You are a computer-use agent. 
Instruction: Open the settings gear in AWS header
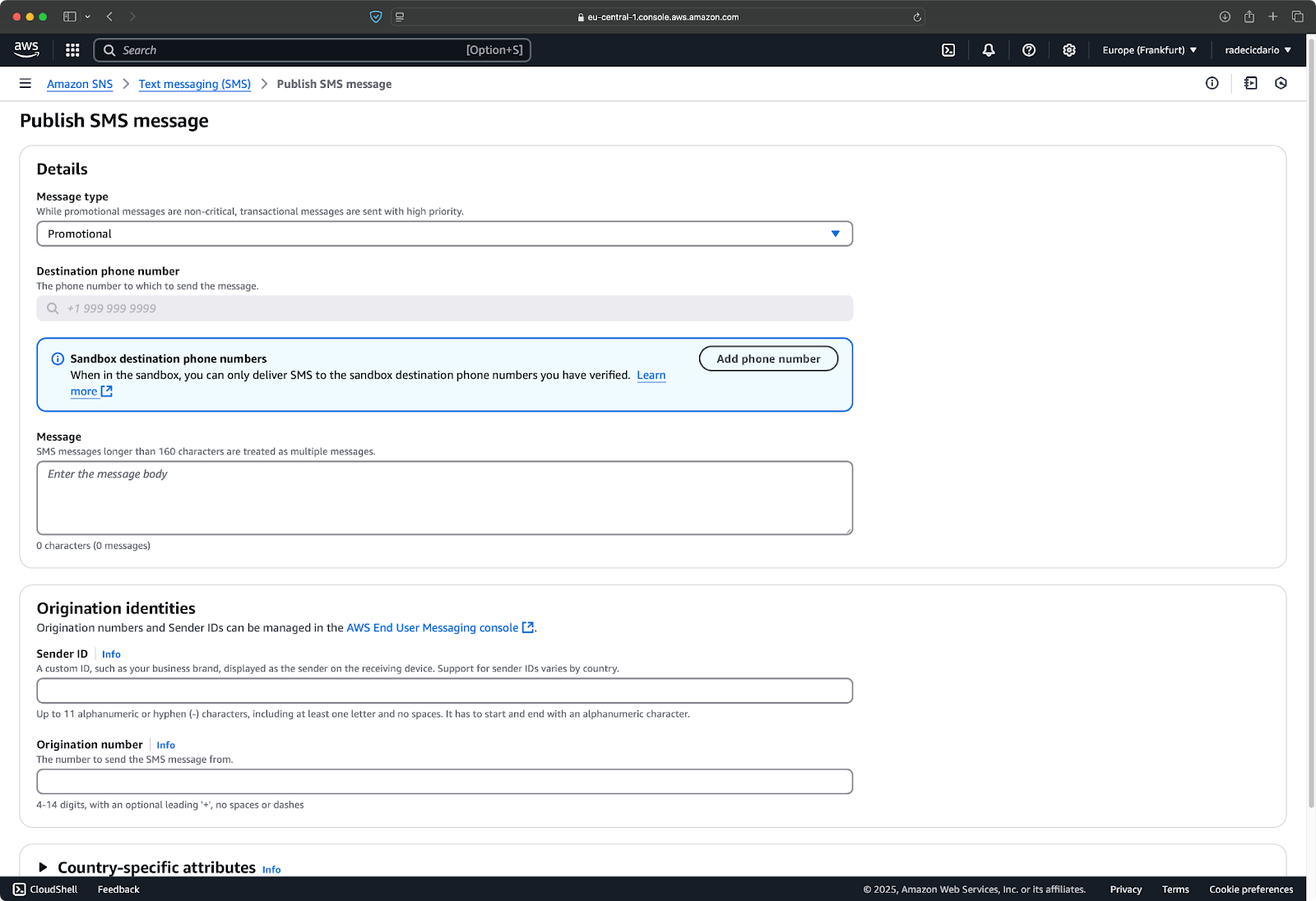click(x=1069, y=50)
